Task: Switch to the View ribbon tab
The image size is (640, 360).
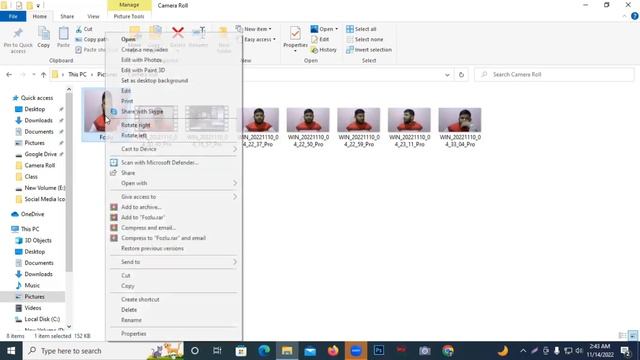Action: pyautogui.click(x=93, y=16)
